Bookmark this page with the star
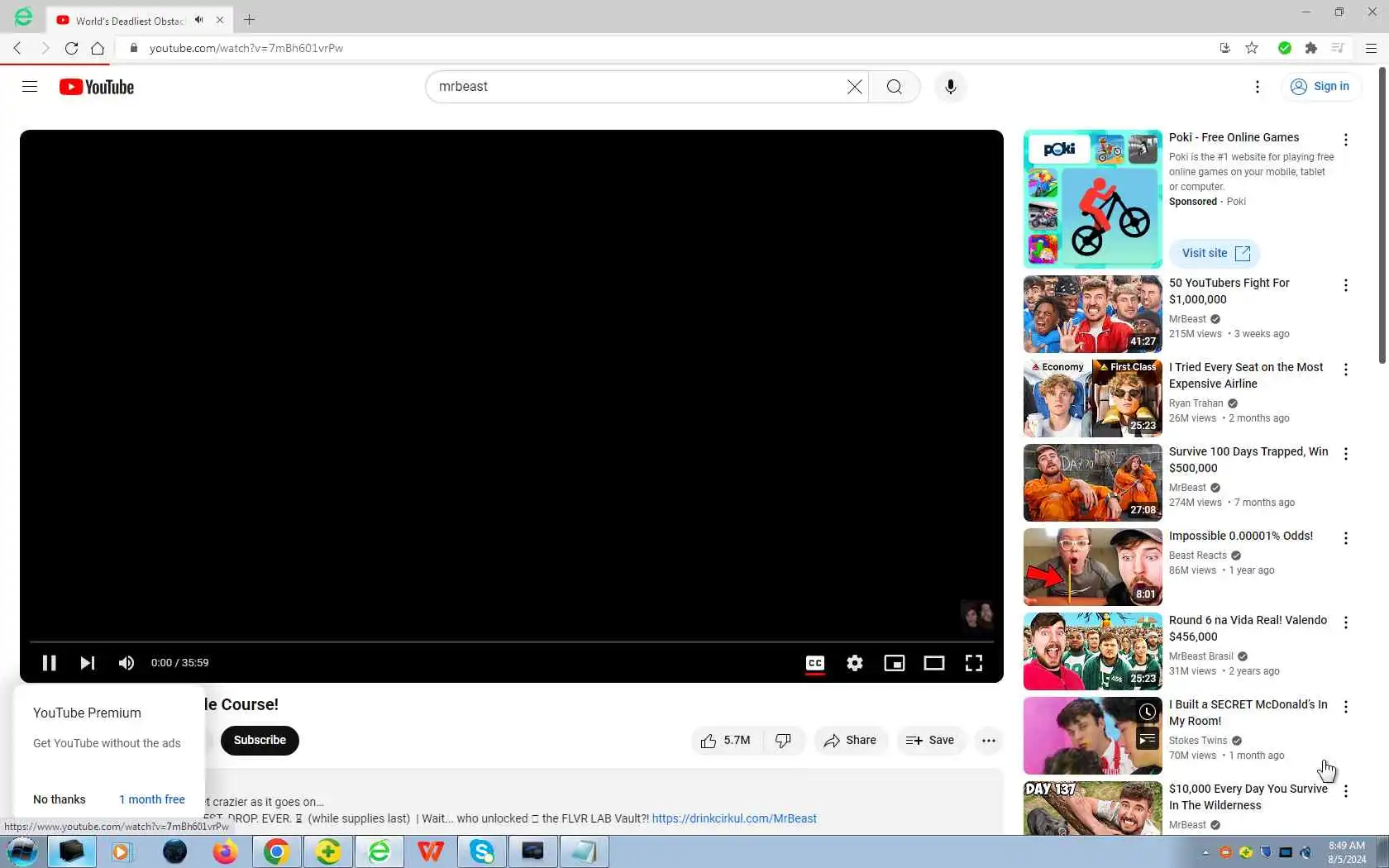The height and width of the screenshot is (868, 1389). tap(1252, 48)
